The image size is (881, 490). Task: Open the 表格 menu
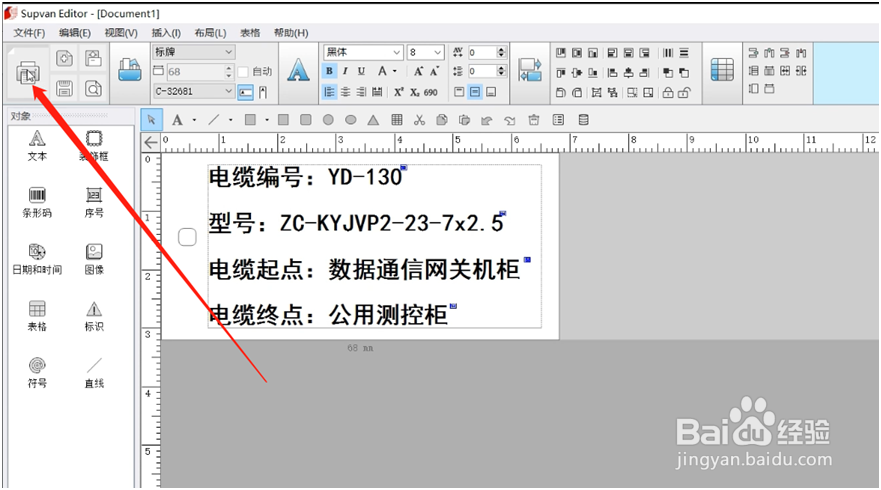[250, 33]
